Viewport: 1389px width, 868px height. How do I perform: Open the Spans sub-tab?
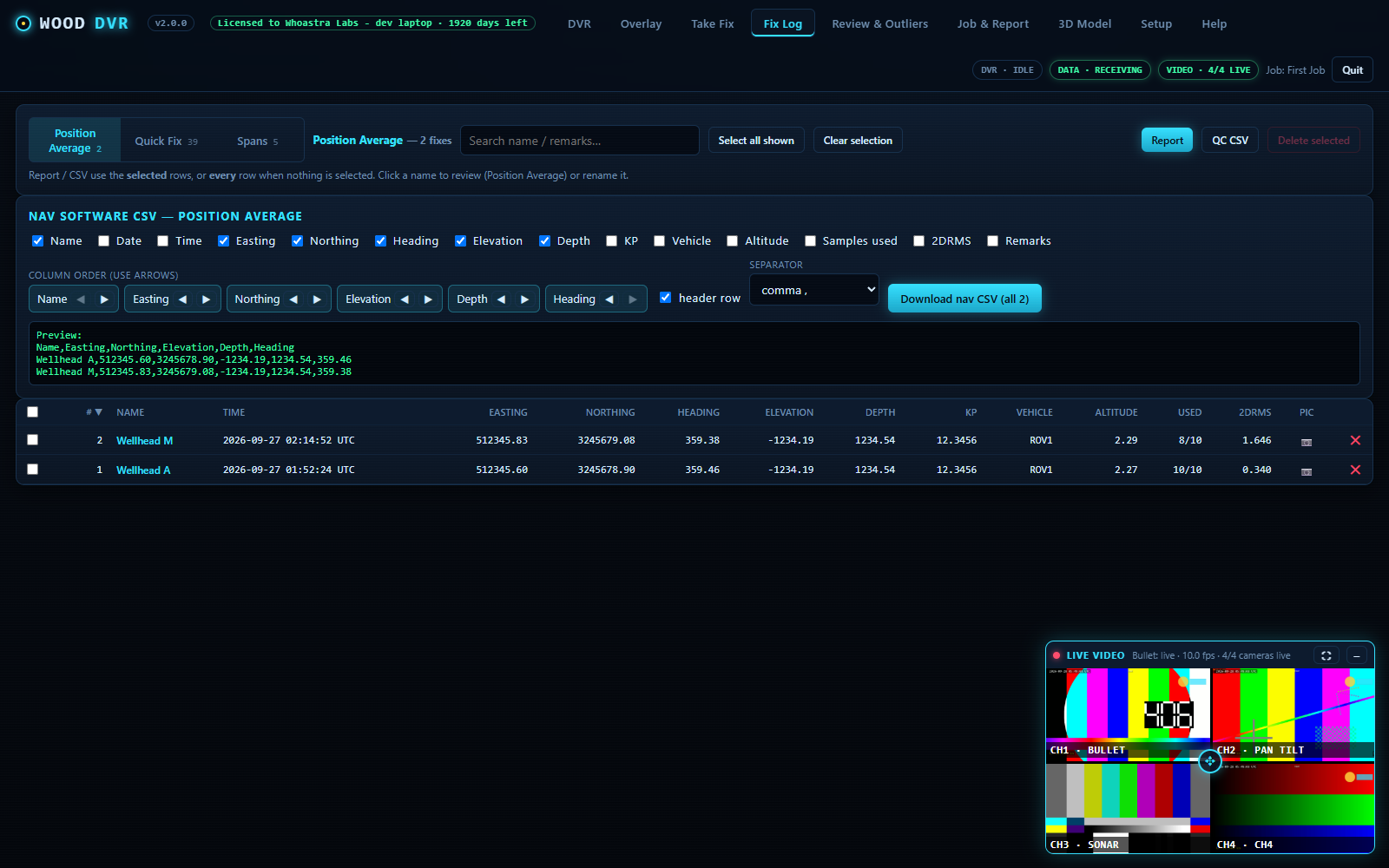[257, 141]
